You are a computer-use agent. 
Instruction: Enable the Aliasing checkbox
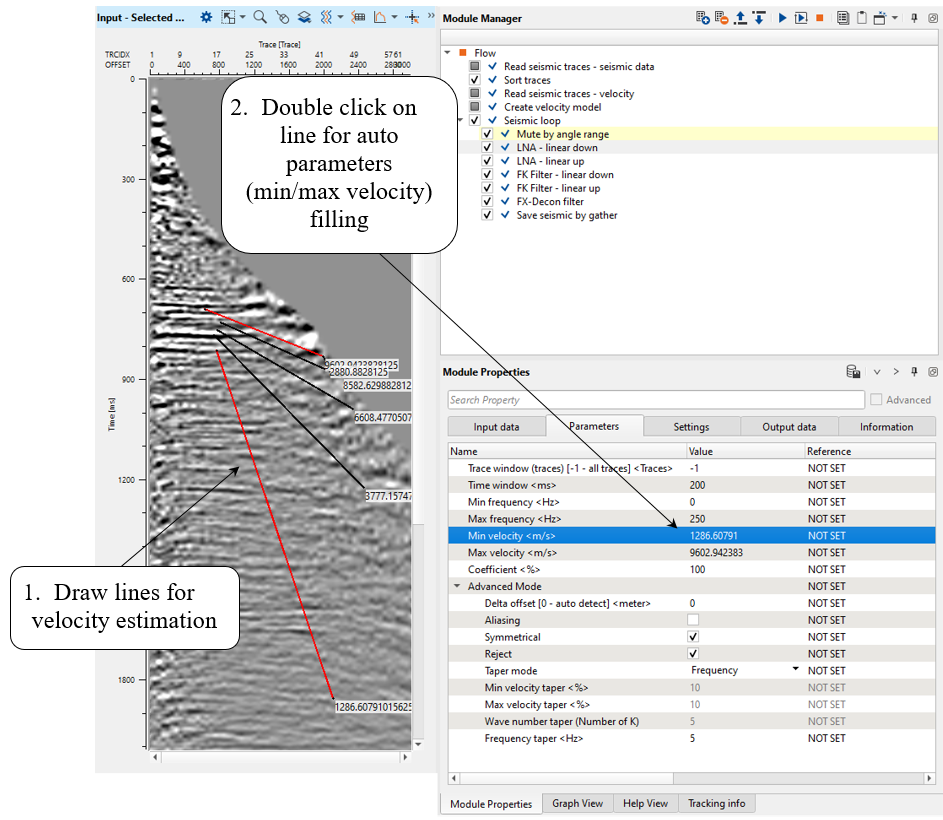click(x=693, y=620)
